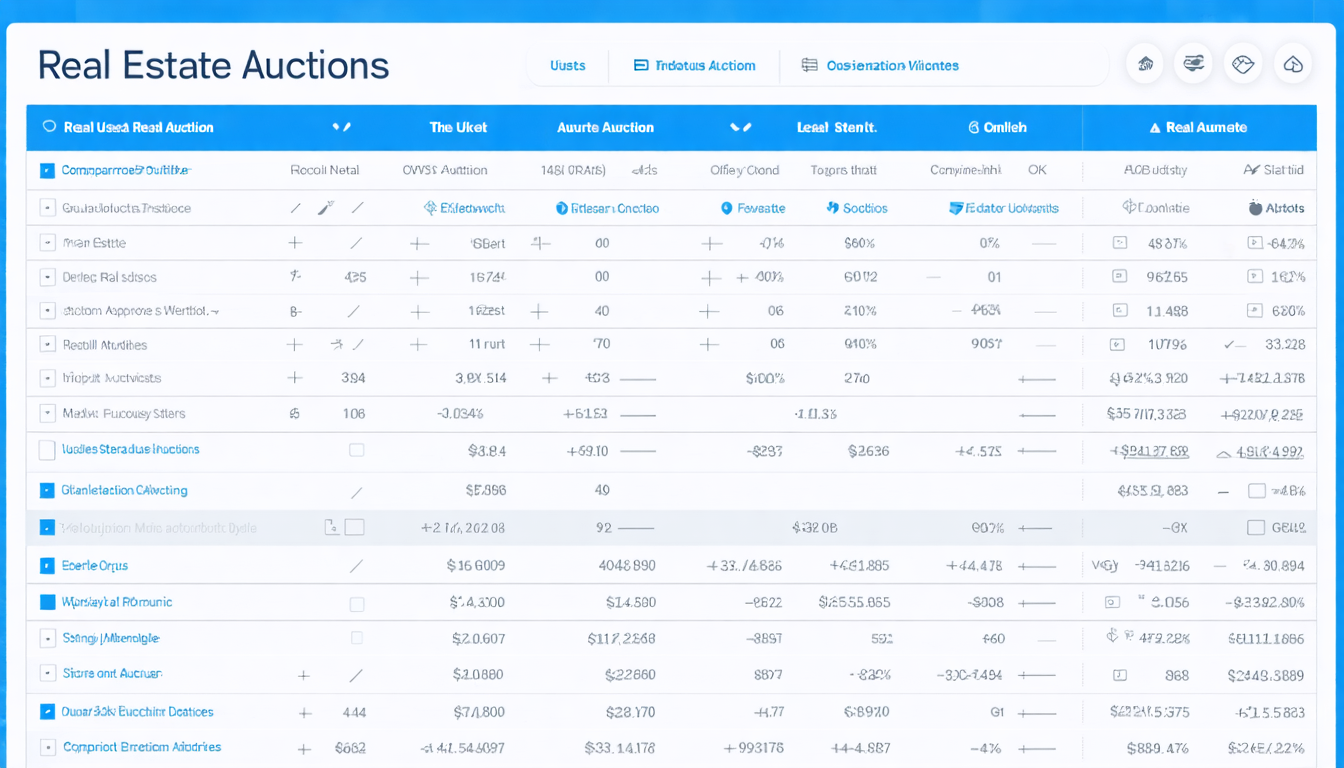Click the pin icon beside Fevaatte
The image size is (1344, 768).
[x=727, y=208]
